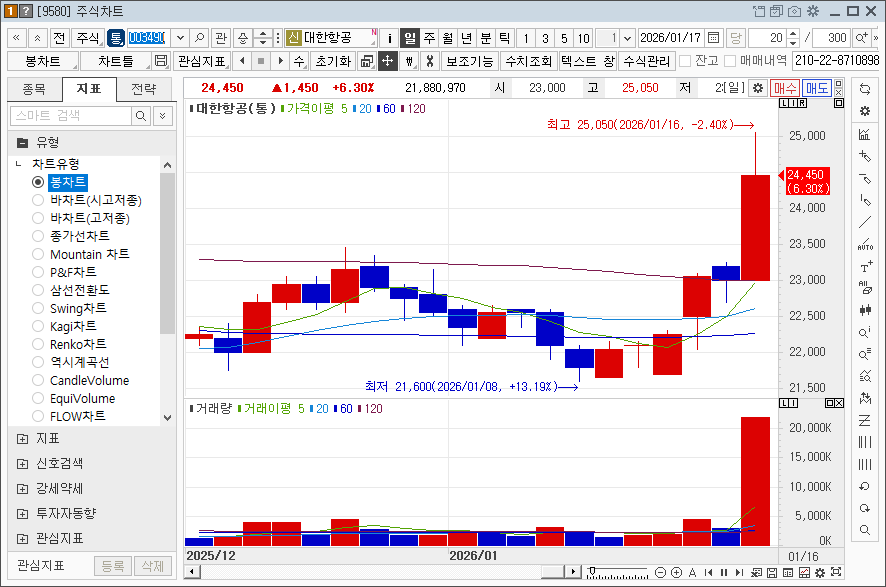Select the crosshair cursor tool

pyautogui.click(x=387, y=61)
